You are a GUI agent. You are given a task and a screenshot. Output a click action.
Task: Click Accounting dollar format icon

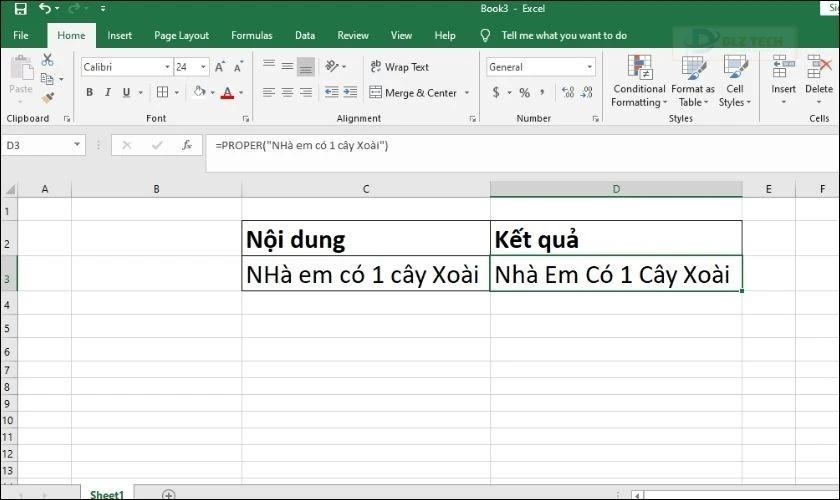tap(496, 92)
